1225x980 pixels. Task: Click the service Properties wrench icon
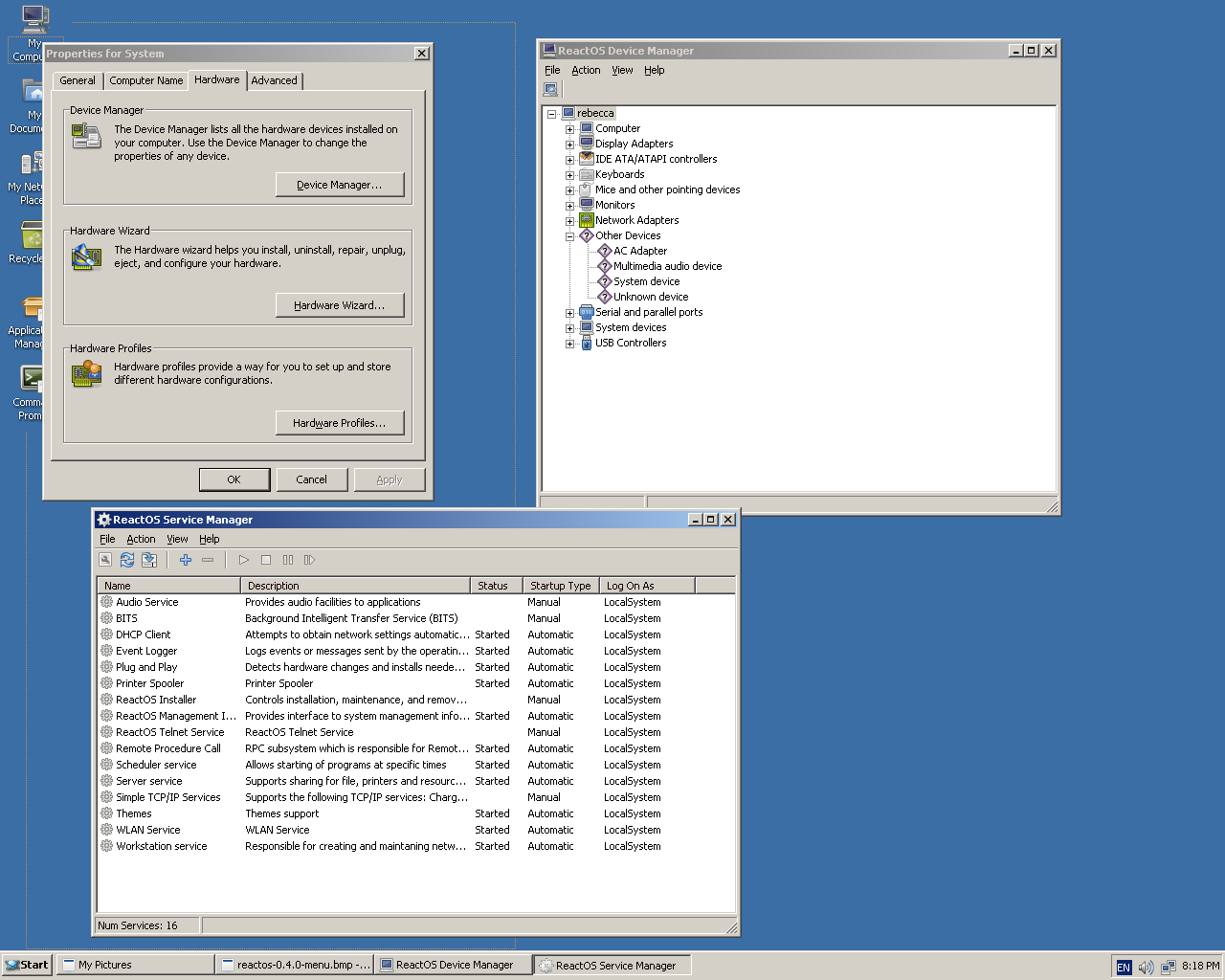click(105, 560)
